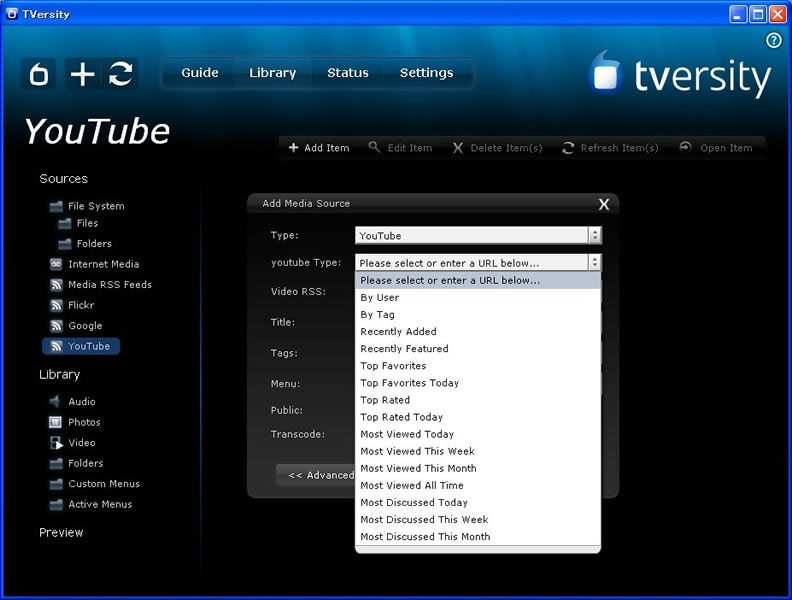Open the Settings tab
This screenshot has width=792, height=600.
click(x=426, y=73)
